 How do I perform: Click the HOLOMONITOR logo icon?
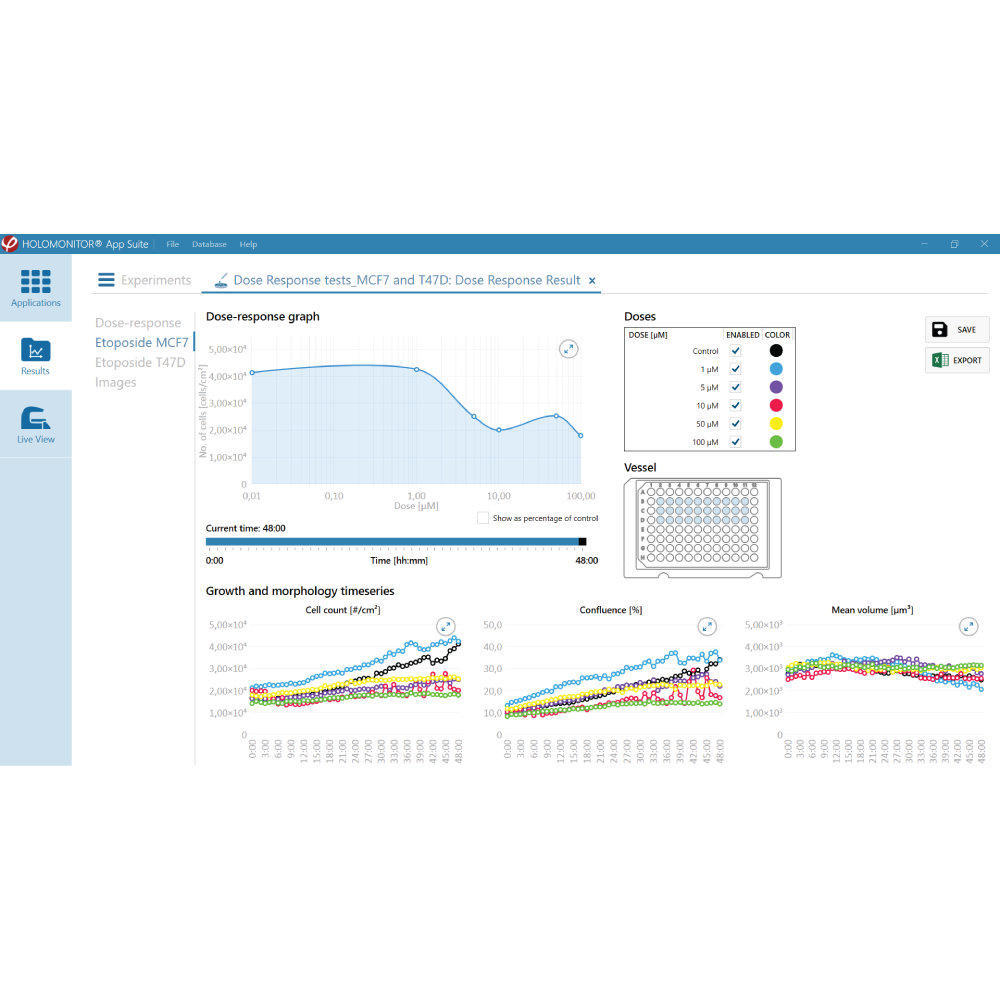click(10, 244)
